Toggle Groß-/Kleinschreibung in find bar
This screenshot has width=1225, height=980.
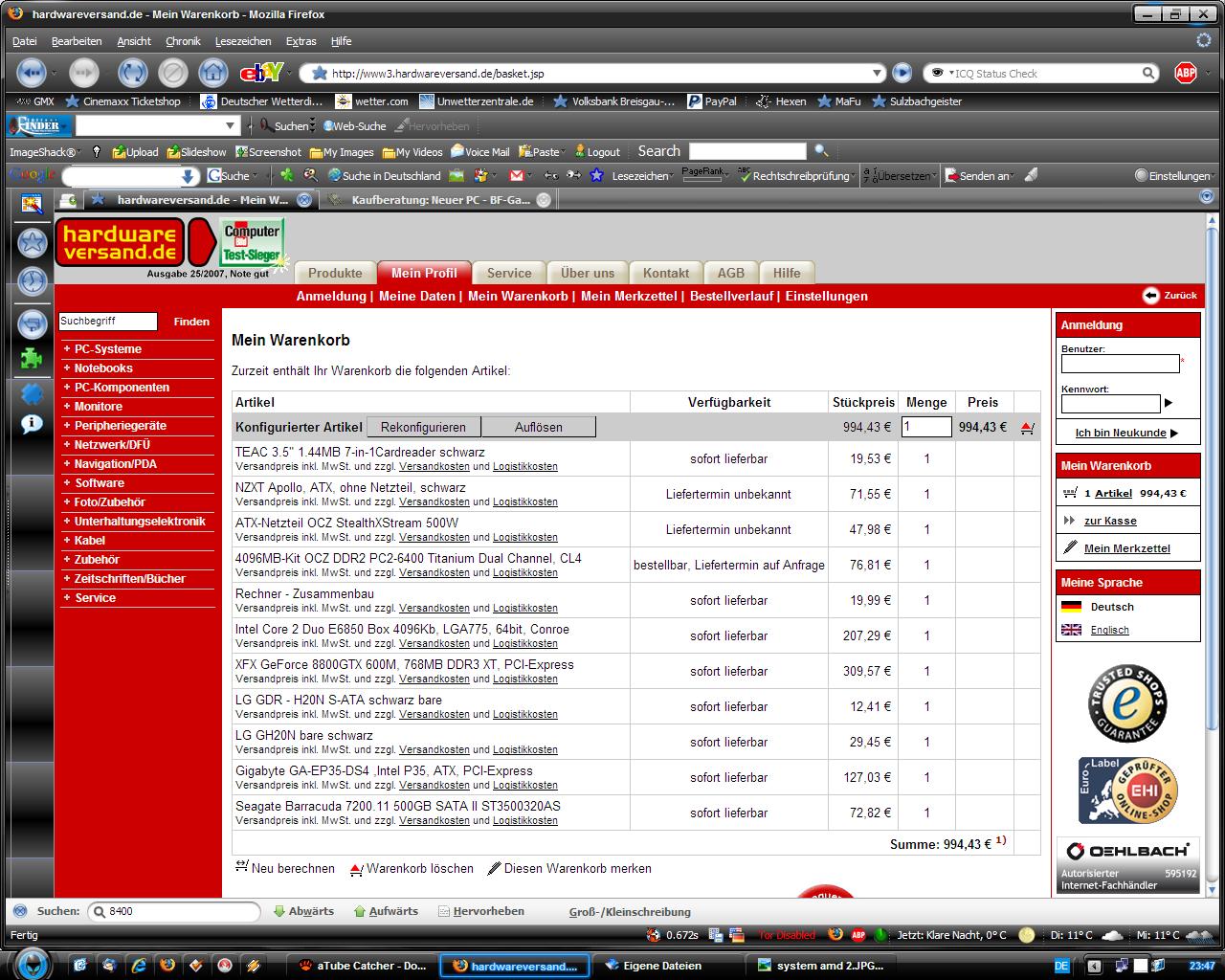pos(629,912)
